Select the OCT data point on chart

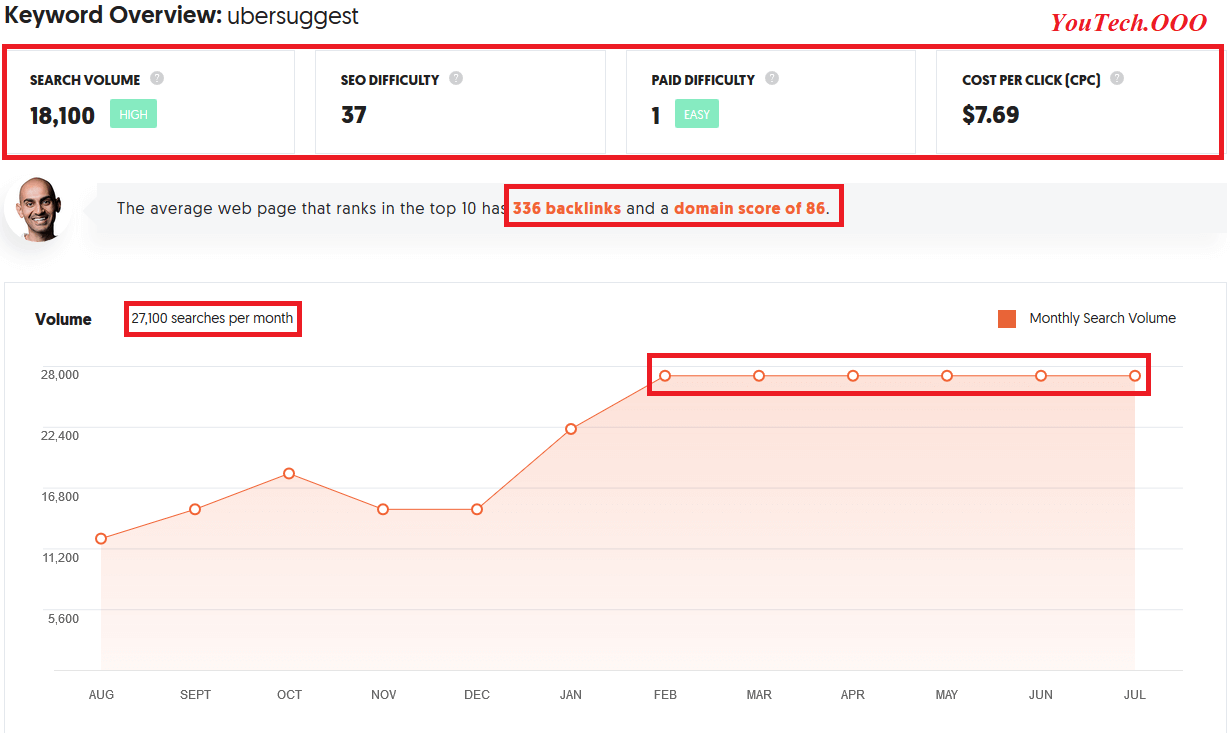[x=289, y=473]
